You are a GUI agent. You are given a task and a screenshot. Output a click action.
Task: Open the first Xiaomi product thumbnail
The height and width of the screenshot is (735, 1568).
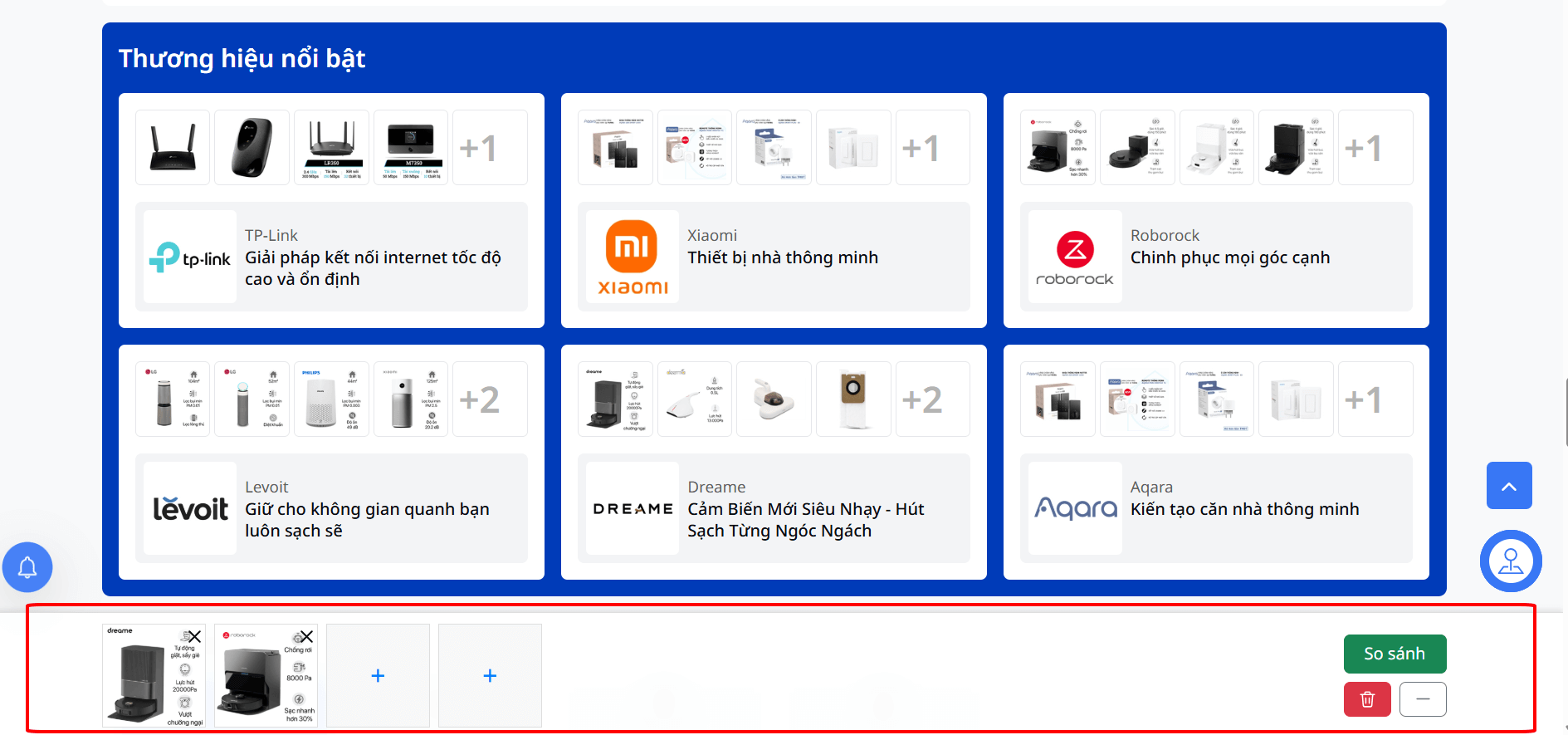(x=615, y=148)
